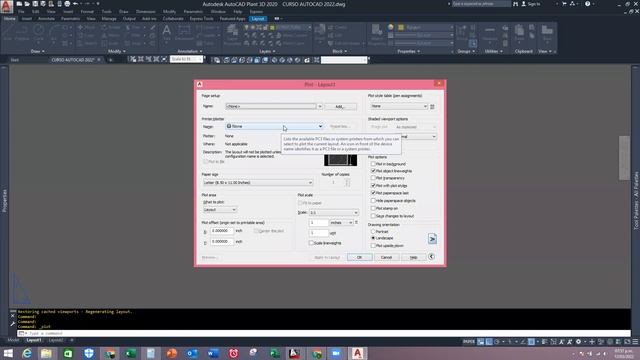Click the plot preview thumbnail
Screen dimensions: 640x360
click(340, 160)
